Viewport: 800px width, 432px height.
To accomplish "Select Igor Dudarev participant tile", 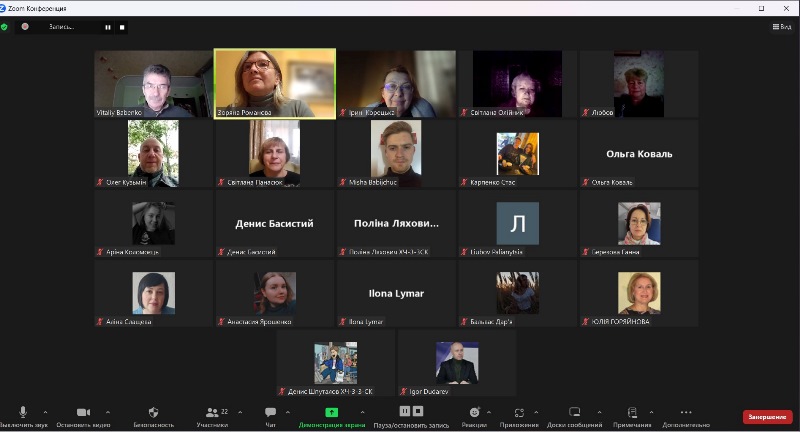I will 457,363.
